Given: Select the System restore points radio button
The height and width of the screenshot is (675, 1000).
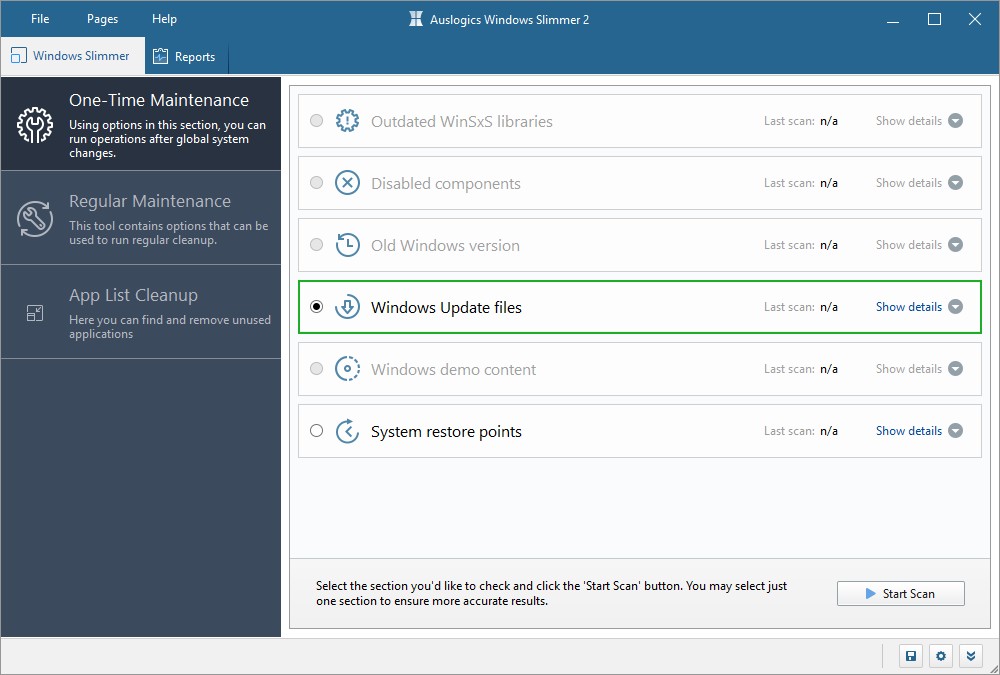Looking at the screenshot, I should pyautogui.click(x=316, y=431).
